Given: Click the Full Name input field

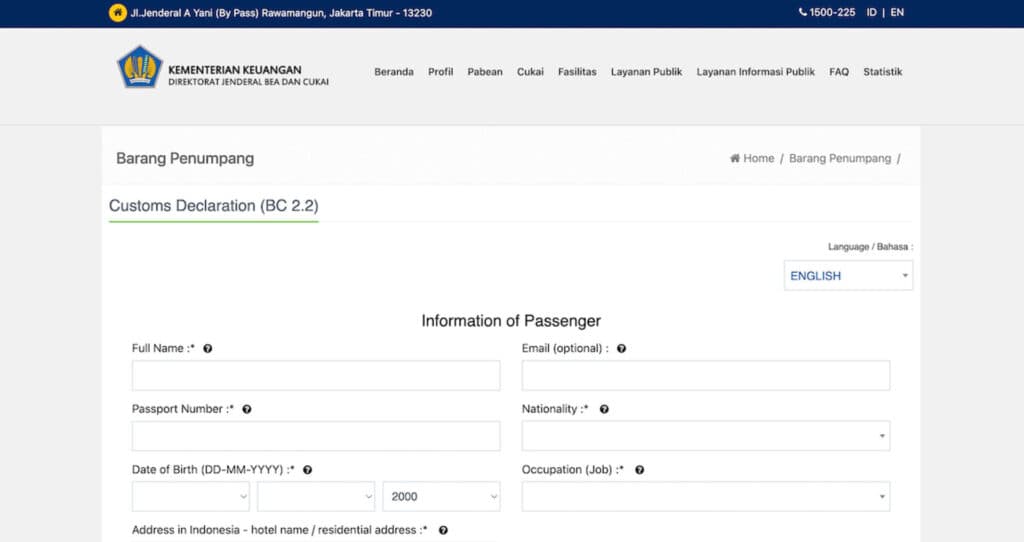Looking at the screenshot, I should pos(316,375).
